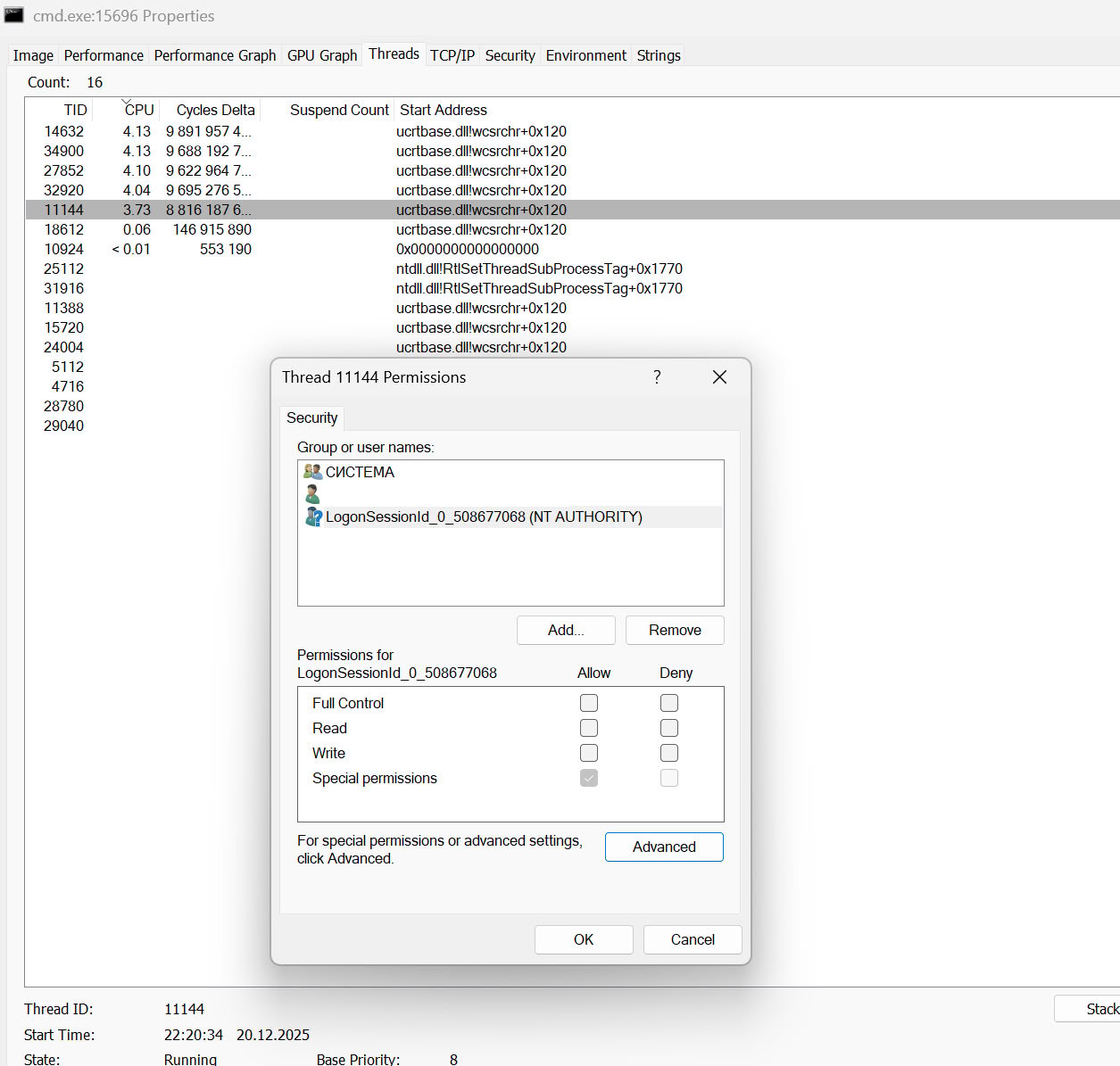
Task: Check Allow for Full Control
Action: 589,703
